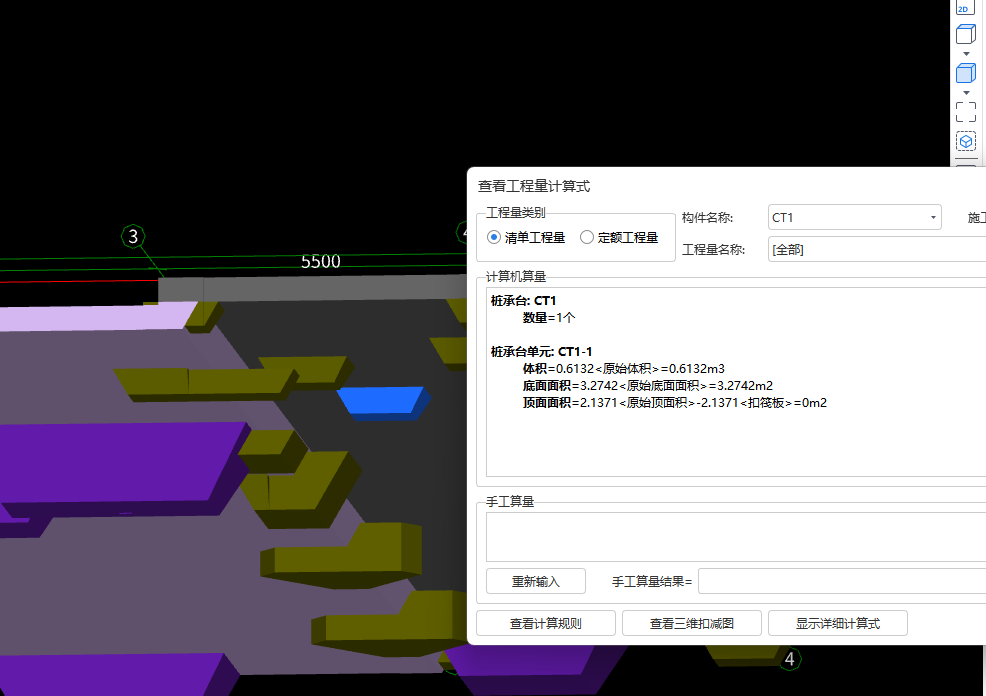986x696 pixels.
Task: Expand the arrow below the blue cube icon
Action: [x=964, y=92]
